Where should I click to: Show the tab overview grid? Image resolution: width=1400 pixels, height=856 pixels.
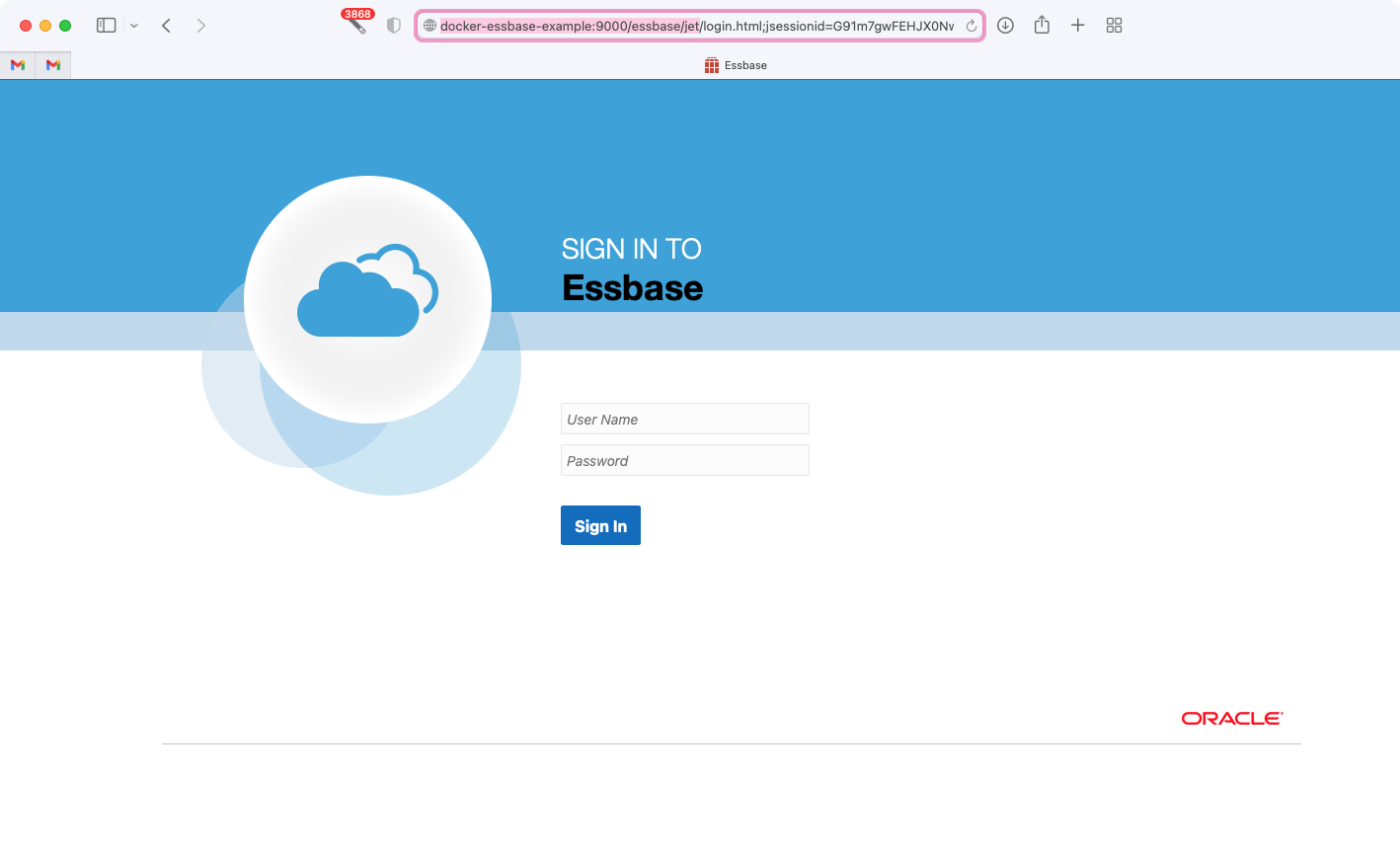1115,26
